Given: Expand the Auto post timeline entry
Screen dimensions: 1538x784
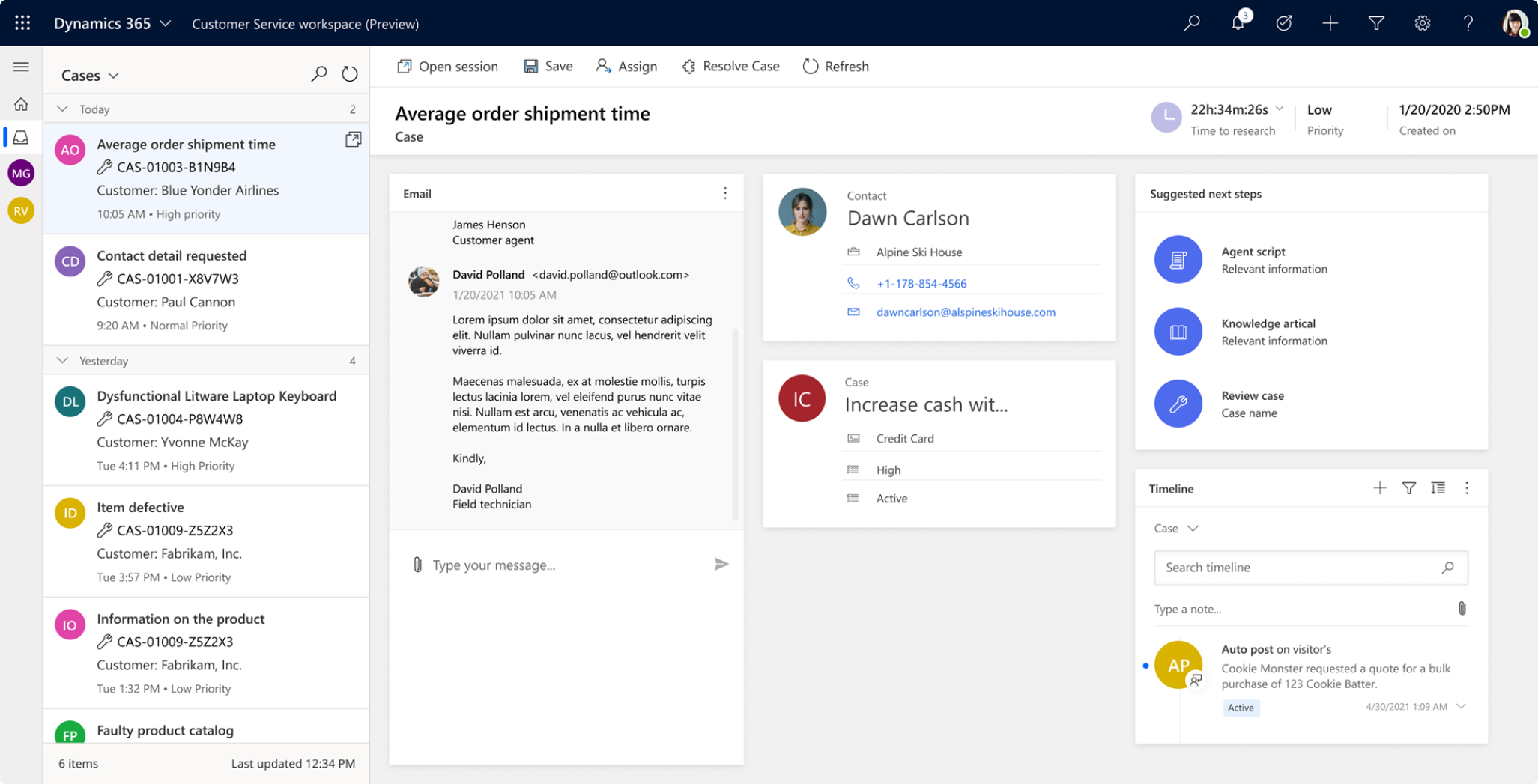Looking at the screenshot, I should click(x=1461, y=706).
